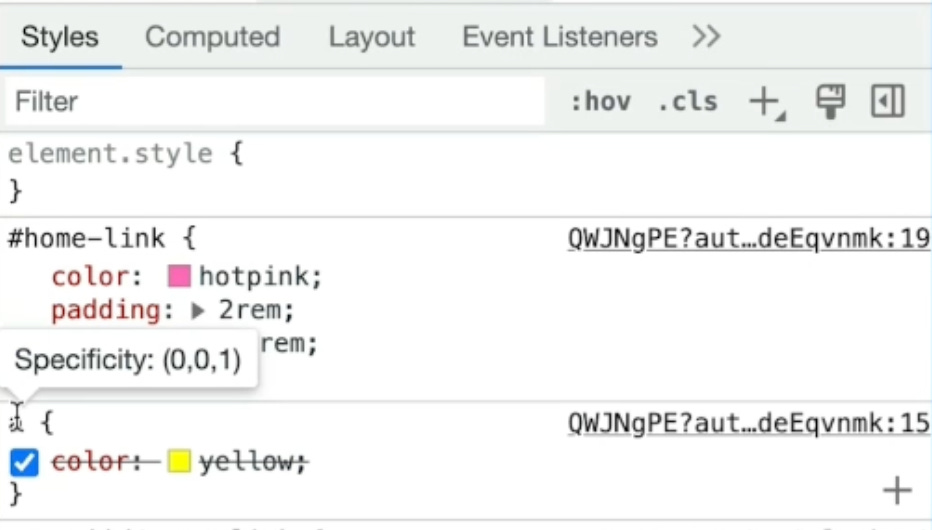
Task: Click the #home-link selector
Action: click(x=87, y=238)
